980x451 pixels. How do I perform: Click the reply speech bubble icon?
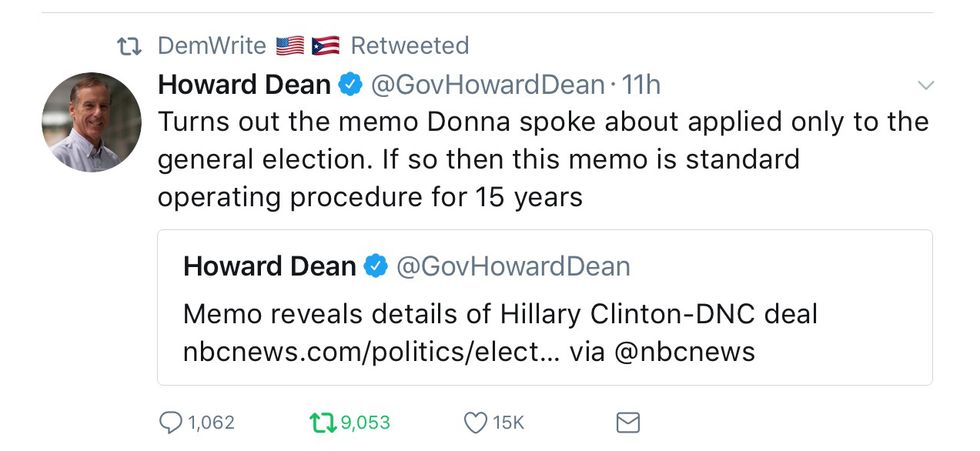coord(172,423)
